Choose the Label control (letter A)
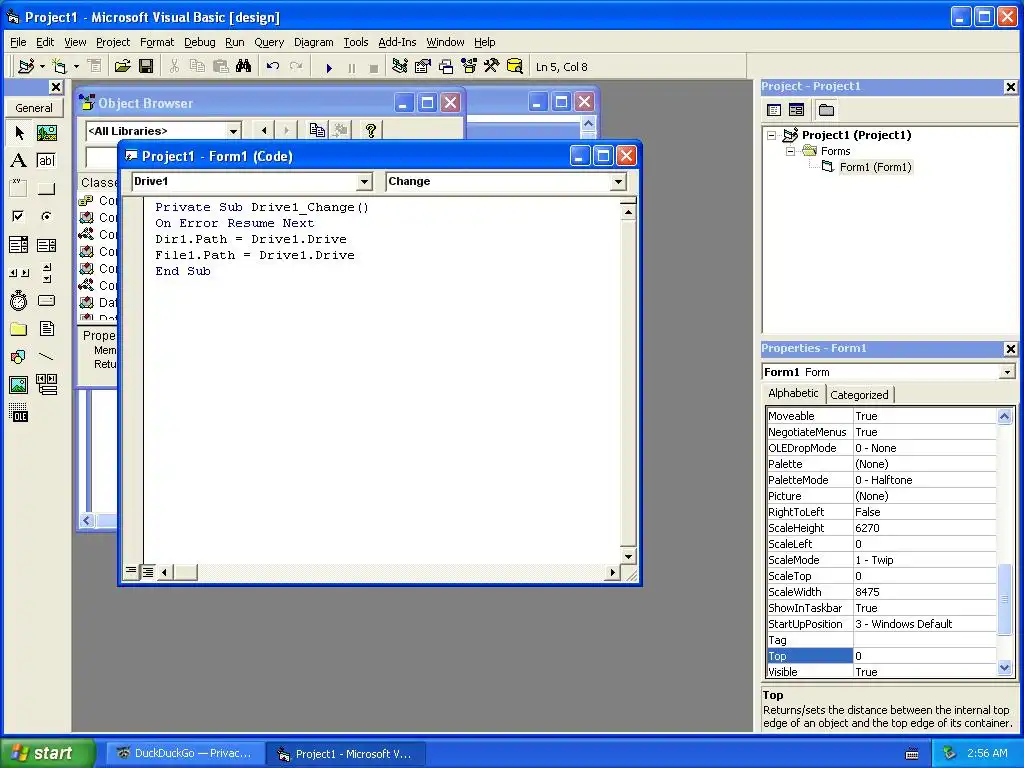Viewport: 1024px width, 768px height. [19, 161]
